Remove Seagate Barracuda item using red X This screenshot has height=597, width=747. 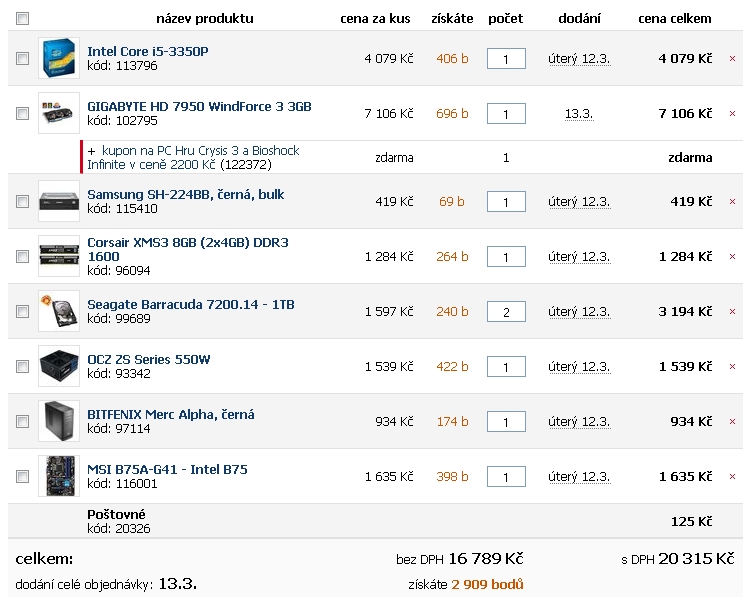[732, 312]
